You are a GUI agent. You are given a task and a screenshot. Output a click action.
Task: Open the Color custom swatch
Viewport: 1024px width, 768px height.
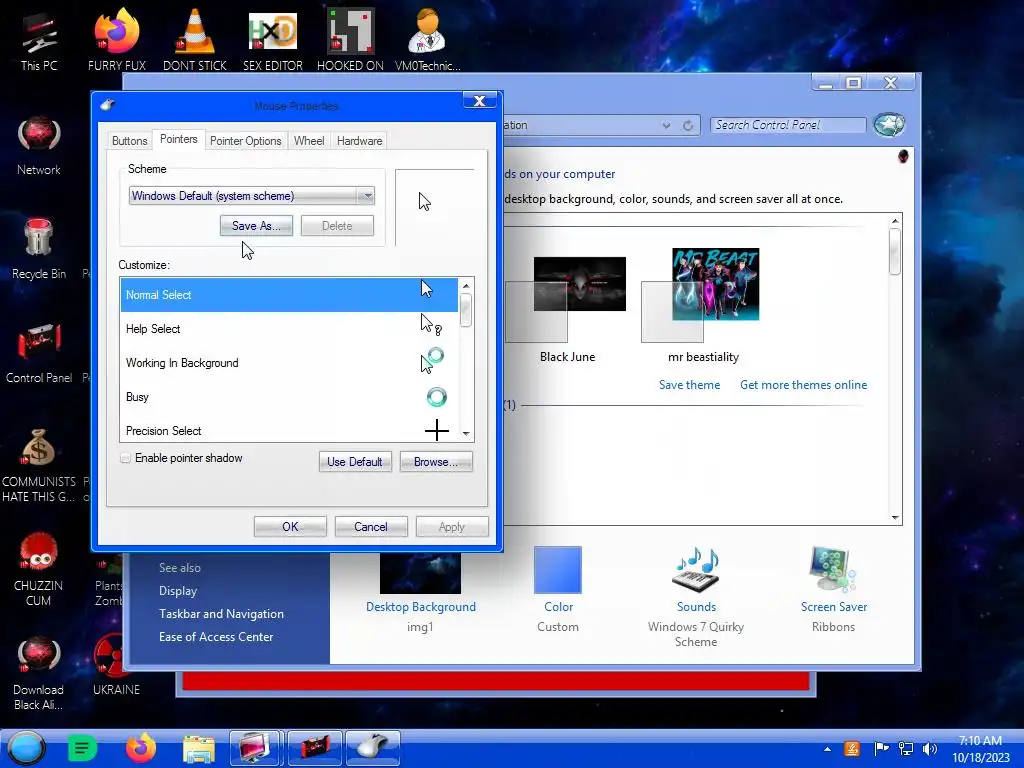558,569
